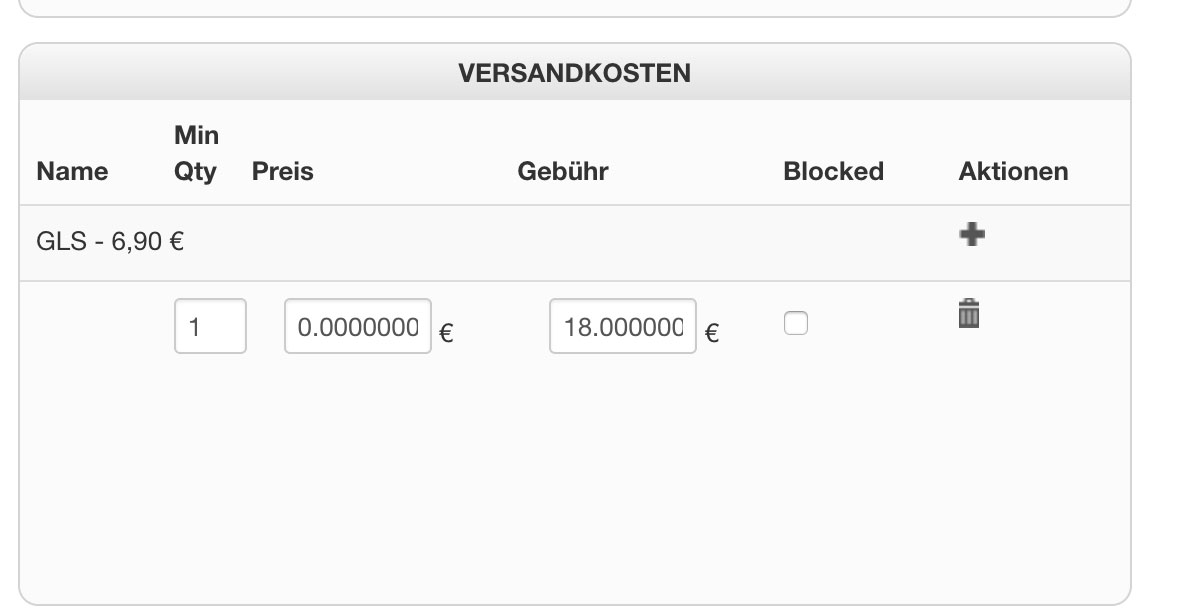Click the Blocked column header
Image resolution: width=1188 pixels, height=612 pixels.
coord(833,171)
